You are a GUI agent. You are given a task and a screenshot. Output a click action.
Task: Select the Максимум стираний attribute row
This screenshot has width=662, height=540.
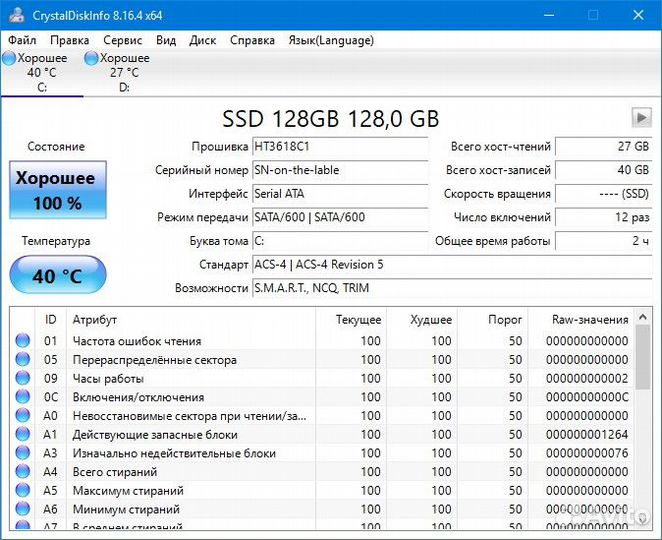point(322,490)
